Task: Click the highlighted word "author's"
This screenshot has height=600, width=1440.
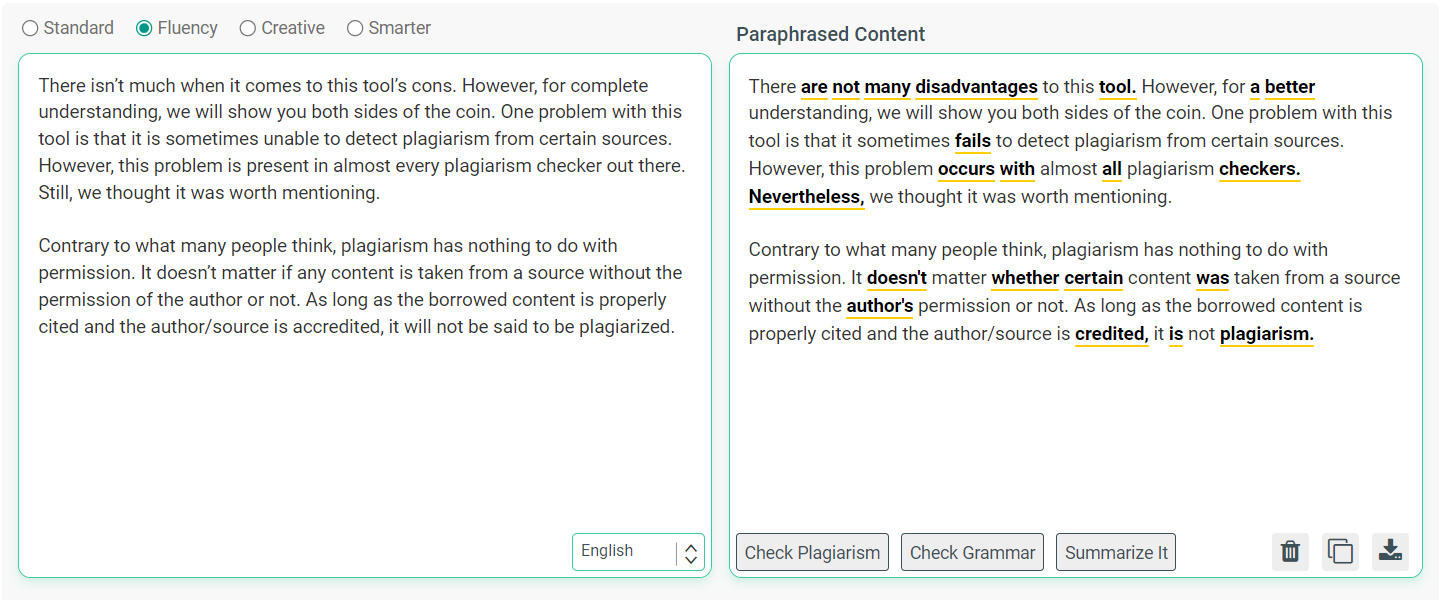Action: coord(879,306)
